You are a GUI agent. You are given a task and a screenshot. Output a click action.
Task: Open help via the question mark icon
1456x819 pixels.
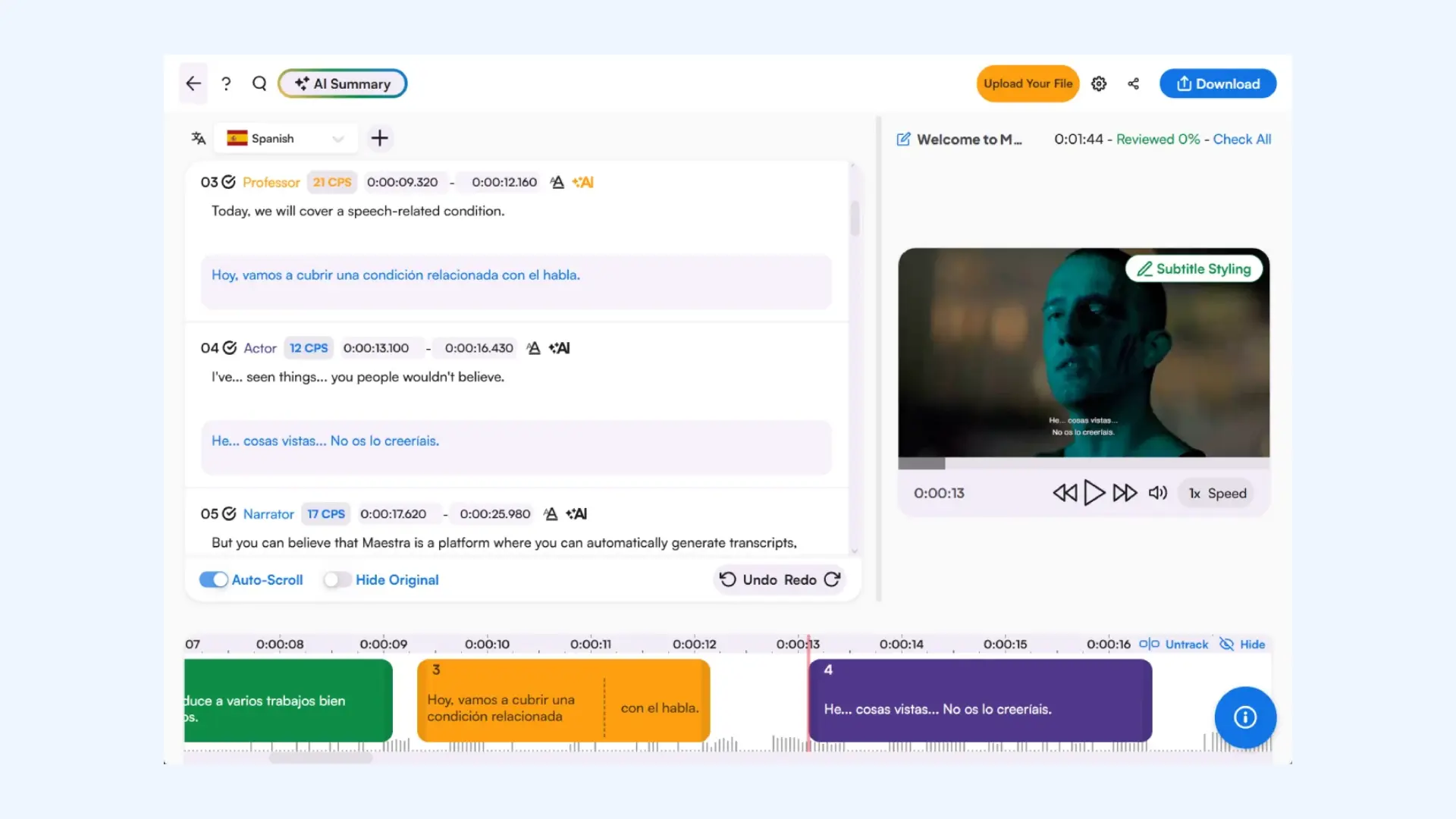click(x=226, y=83)
